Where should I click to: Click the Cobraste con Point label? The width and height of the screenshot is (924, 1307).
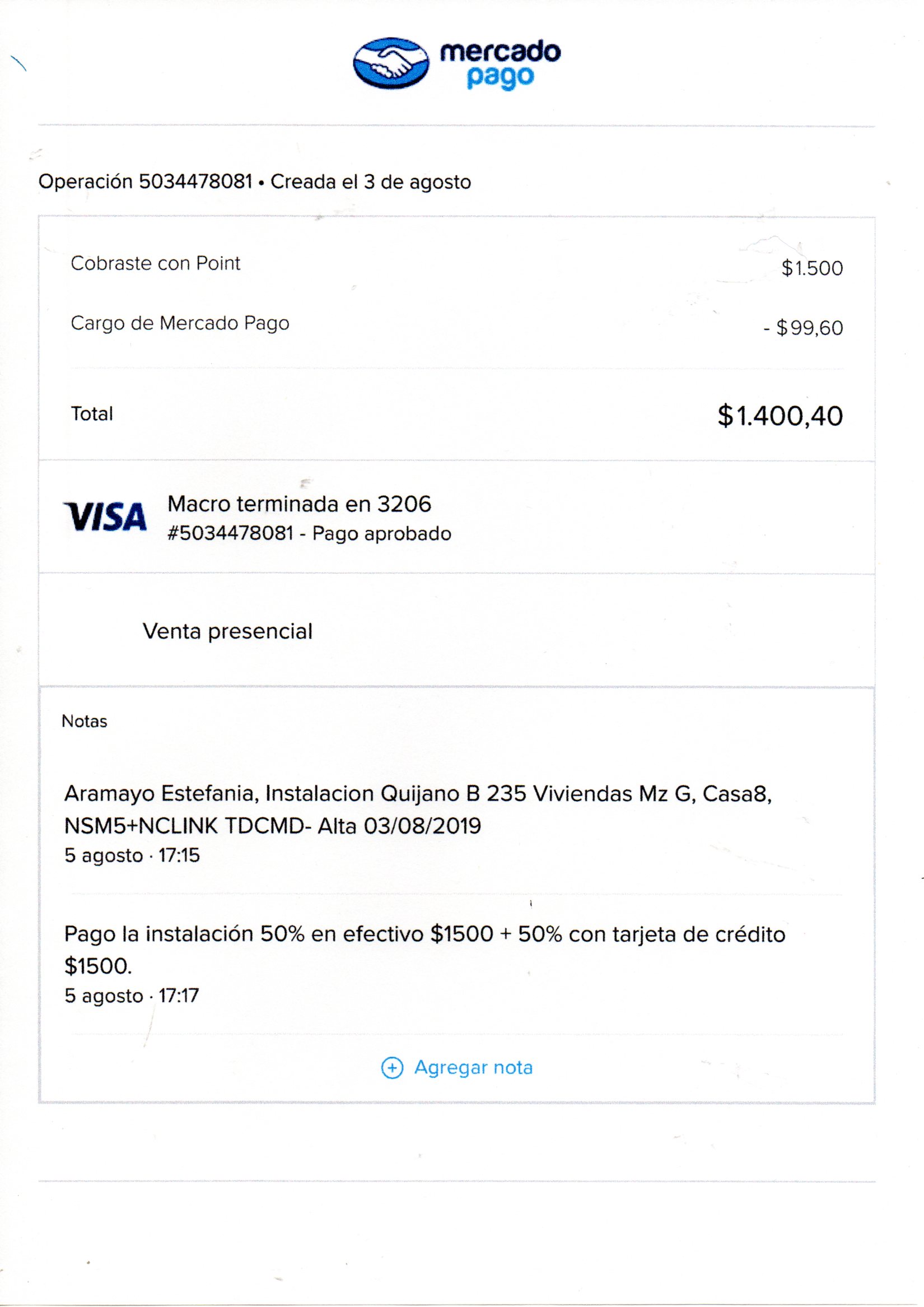click(x=155, y=263)
